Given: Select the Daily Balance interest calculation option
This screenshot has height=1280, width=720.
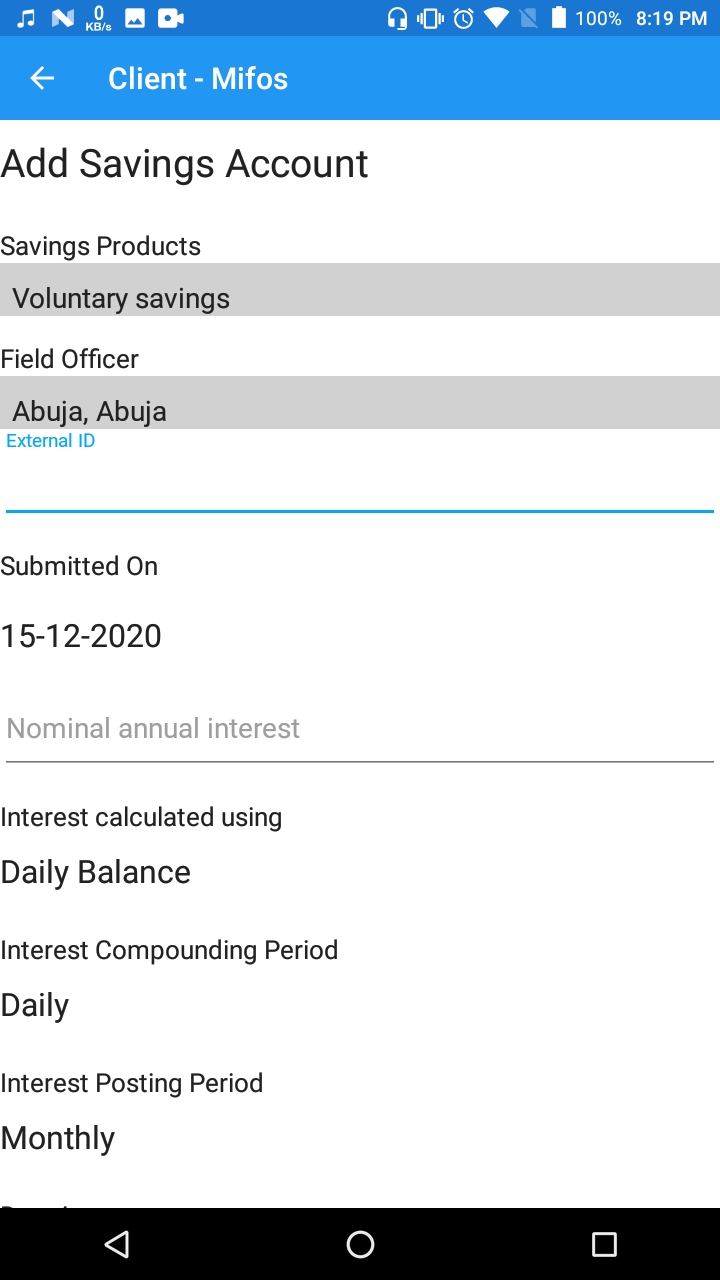Looking at the screenshot, I should pos(95,871).
